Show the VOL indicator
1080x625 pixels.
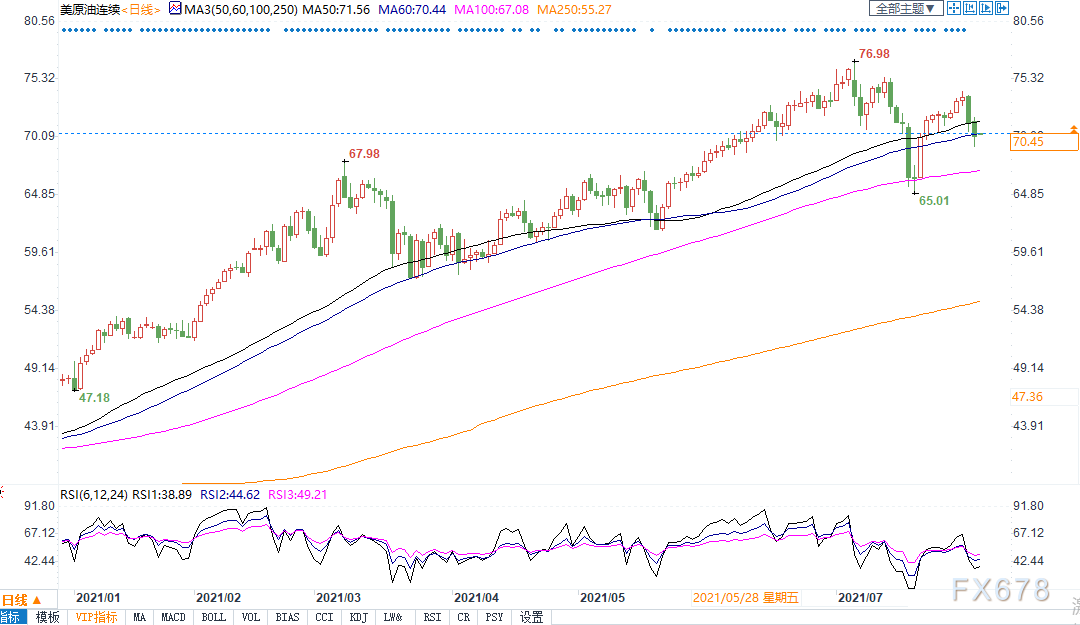point(250,617)
